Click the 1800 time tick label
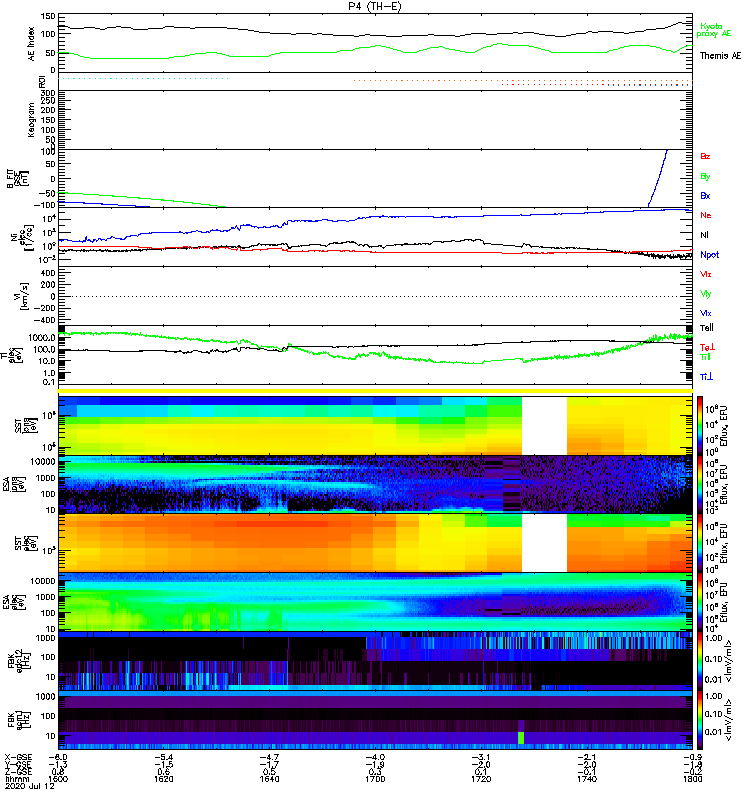 tap(692, 779)
